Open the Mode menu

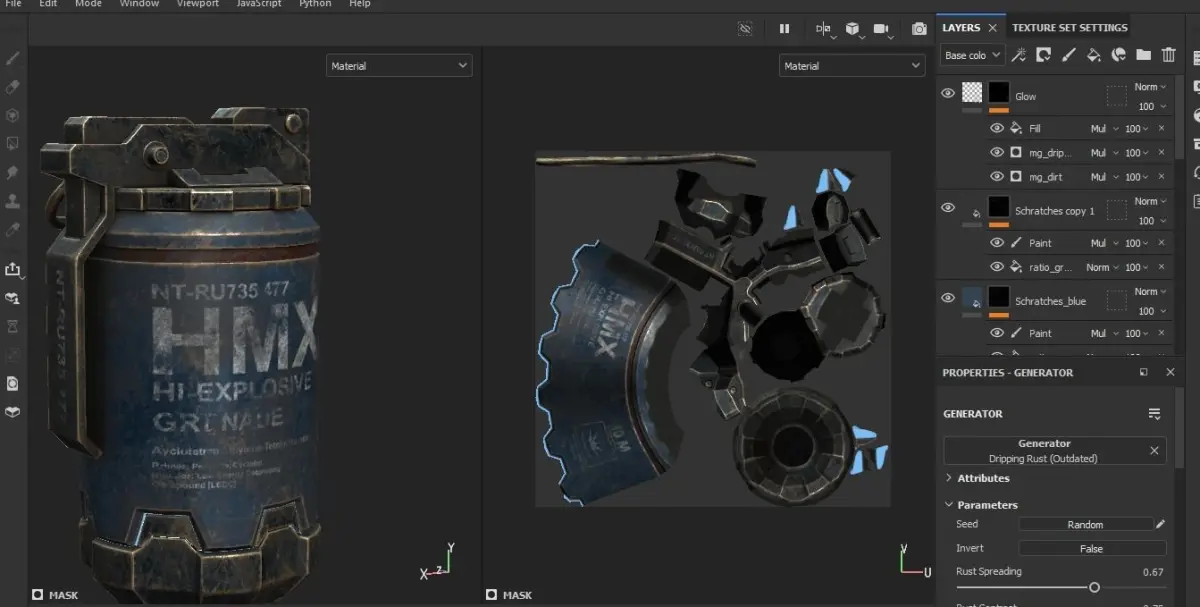(88, 4)
